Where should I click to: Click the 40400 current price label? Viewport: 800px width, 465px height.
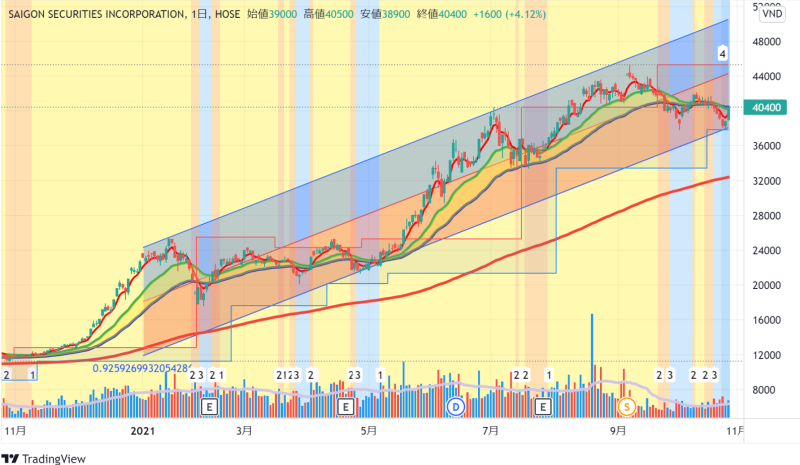coord(765,107)
